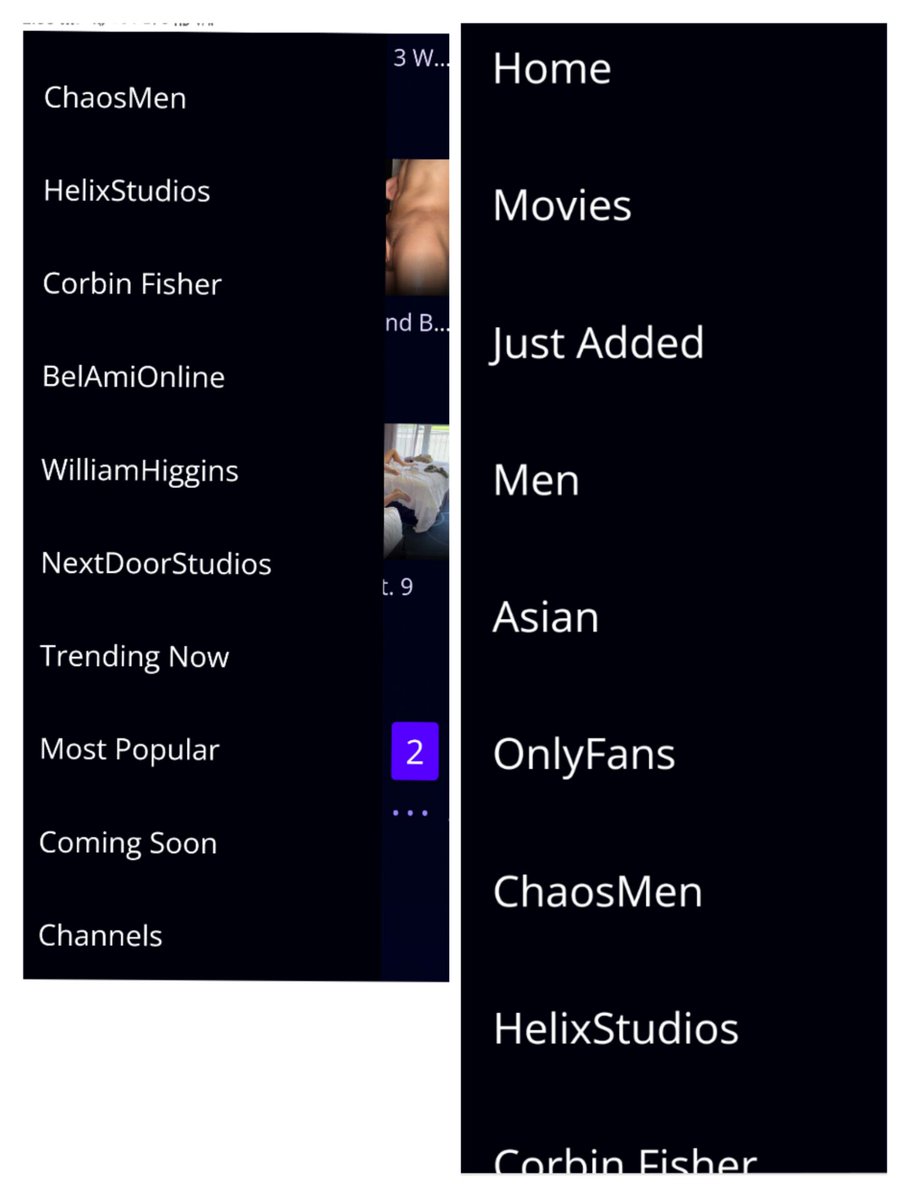This screenshot has height=1200, width=910.
Task: Open ChaosMen in the menu containing Channels
Action: click(115, 98)
